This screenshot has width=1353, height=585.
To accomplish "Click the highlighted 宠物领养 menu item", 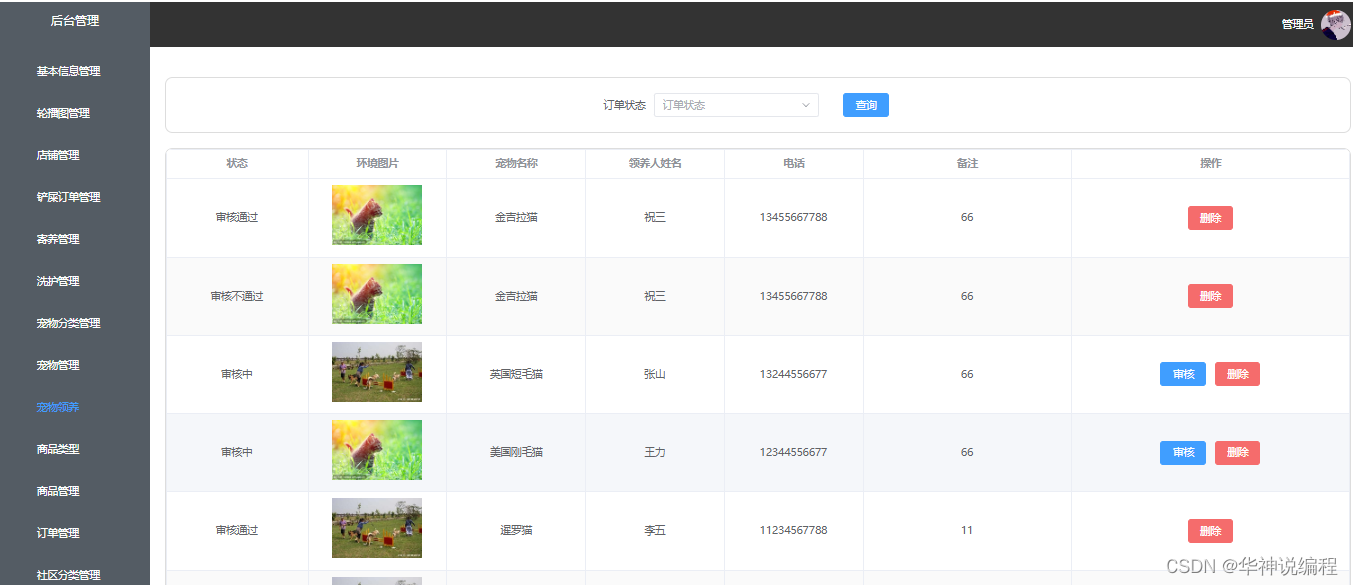I will click(x=58, y=407).
